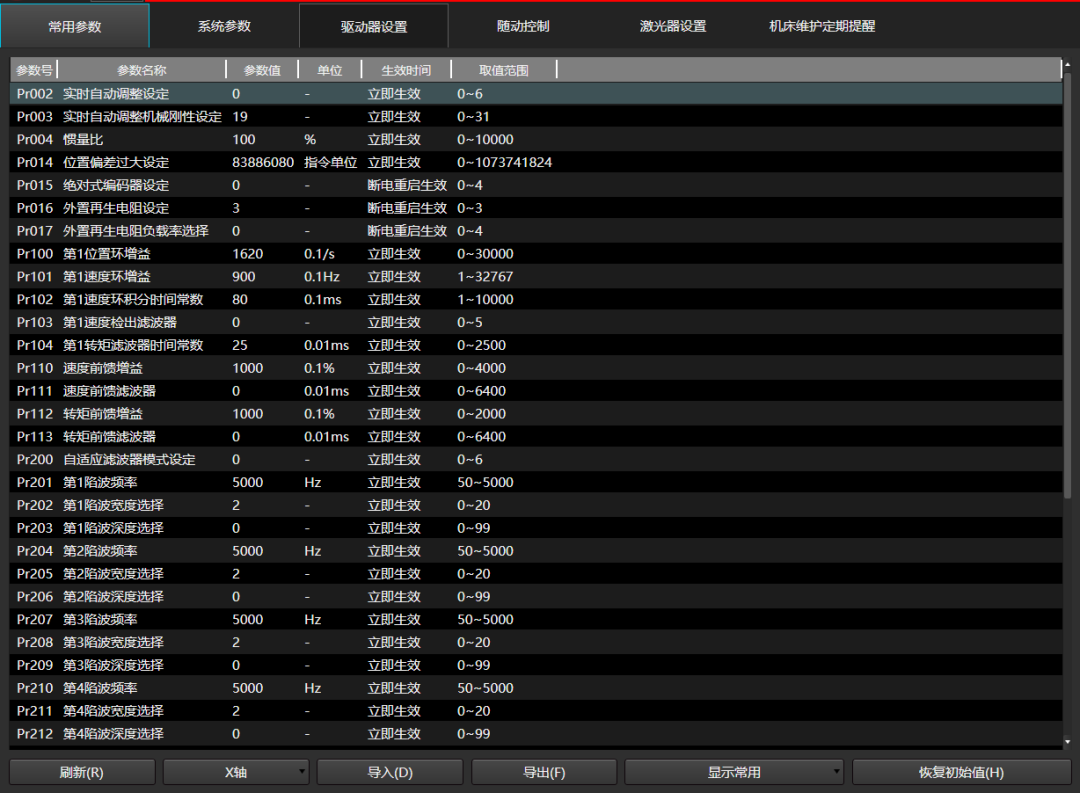Click the 恢复初始值(H) button
The image size is (1080, 793).
tap(961, 772)
